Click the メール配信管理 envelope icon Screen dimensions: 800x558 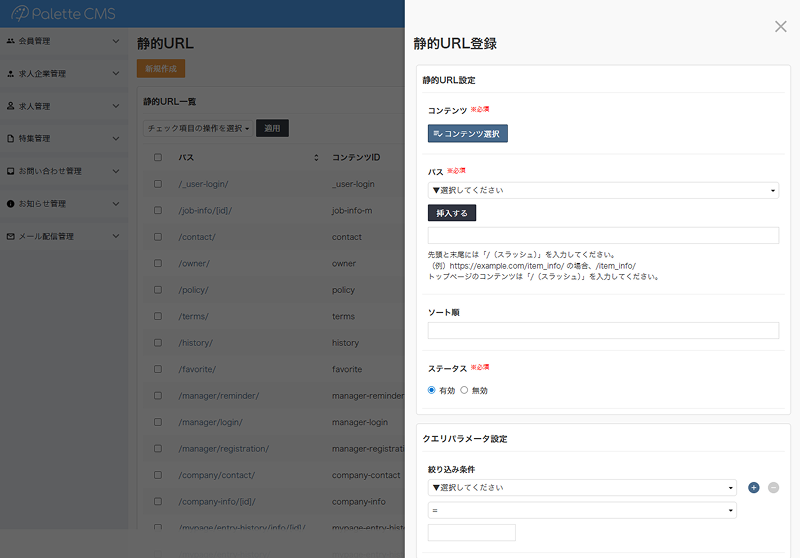10,236
